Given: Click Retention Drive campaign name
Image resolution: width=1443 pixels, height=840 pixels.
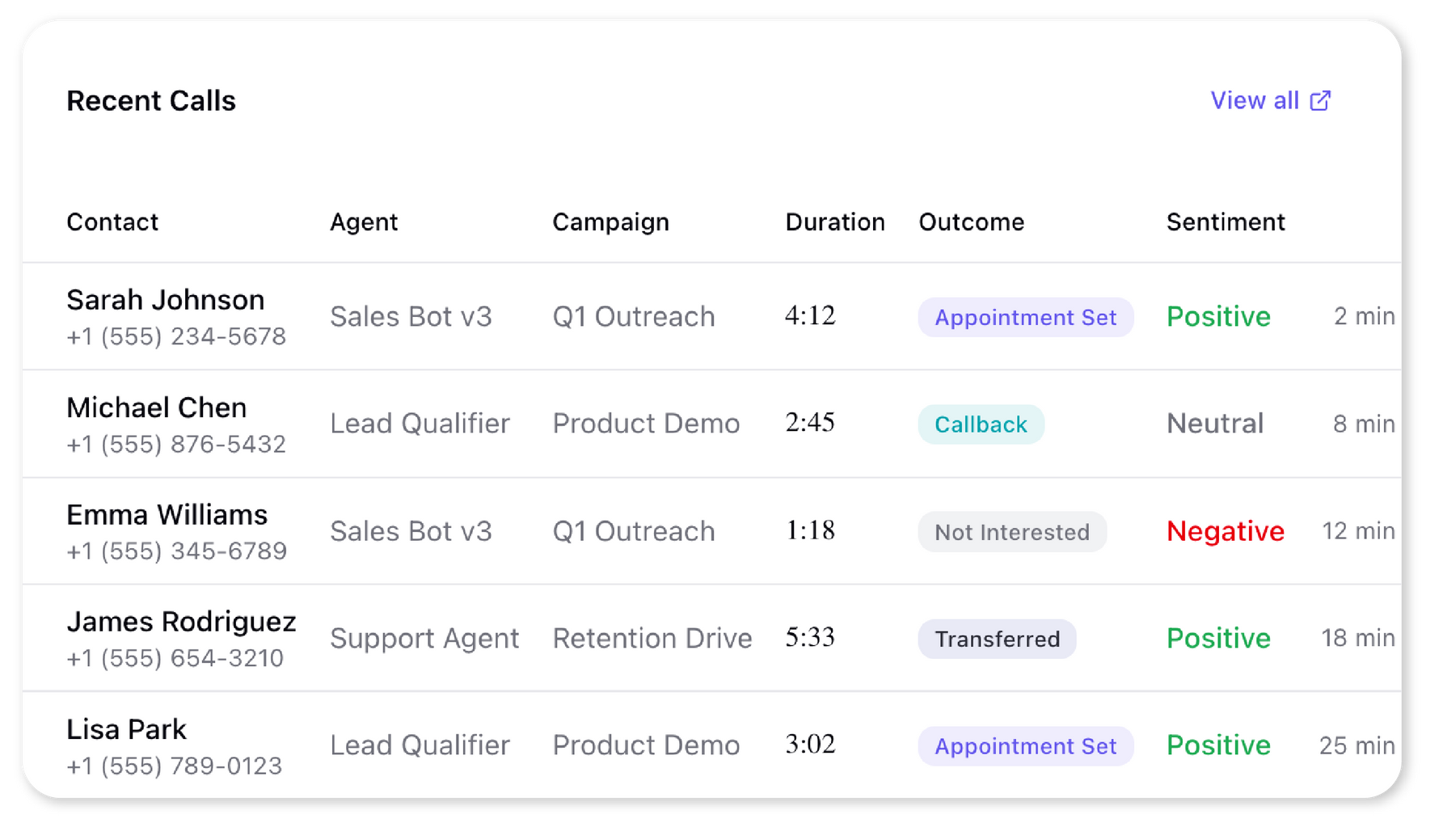Looking at the screenshot, I should tap(652, 638).
